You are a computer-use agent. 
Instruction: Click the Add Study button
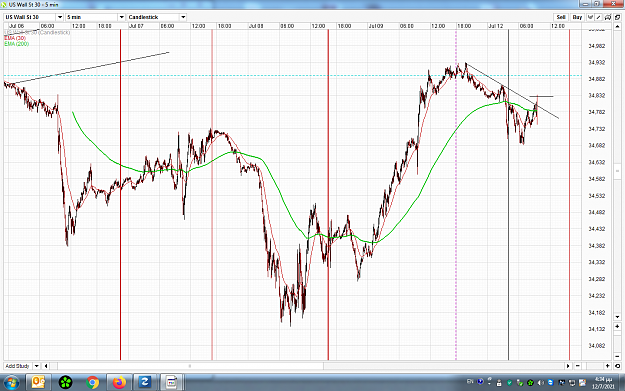[18, 366]
